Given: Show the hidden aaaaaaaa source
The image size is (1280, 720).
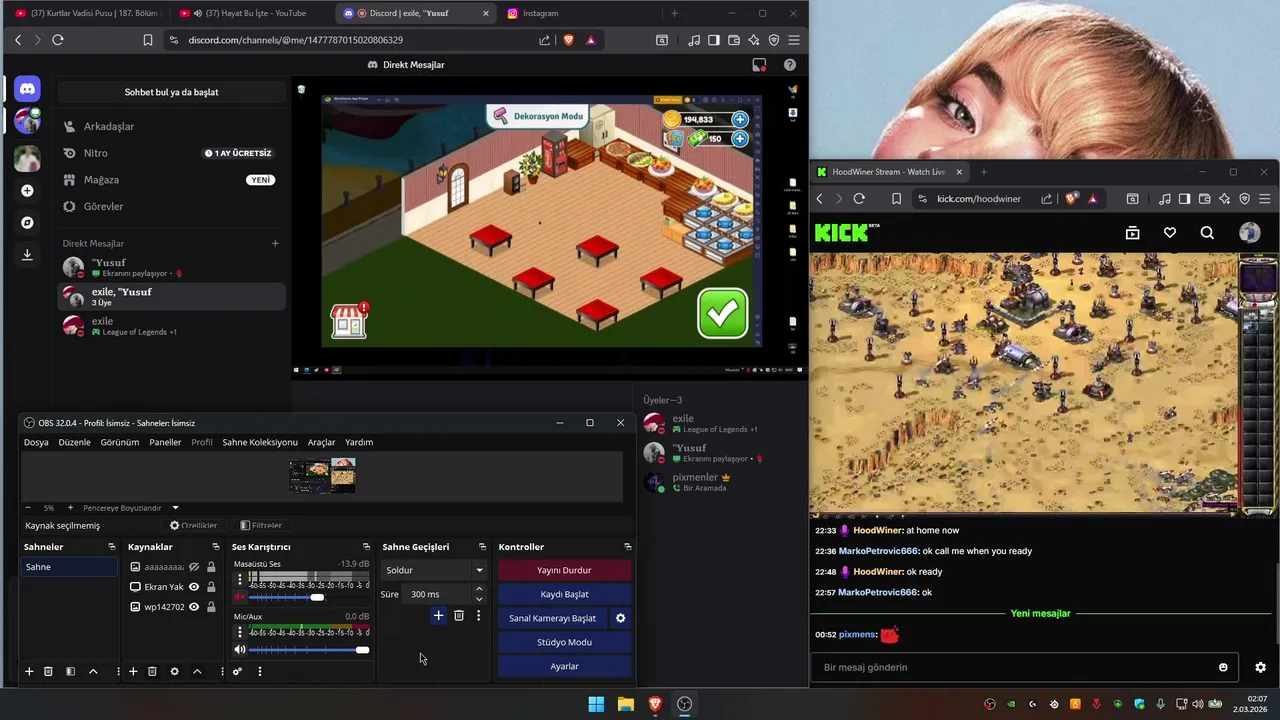Looking at the screenshot, I should click(x=194, y=567).
